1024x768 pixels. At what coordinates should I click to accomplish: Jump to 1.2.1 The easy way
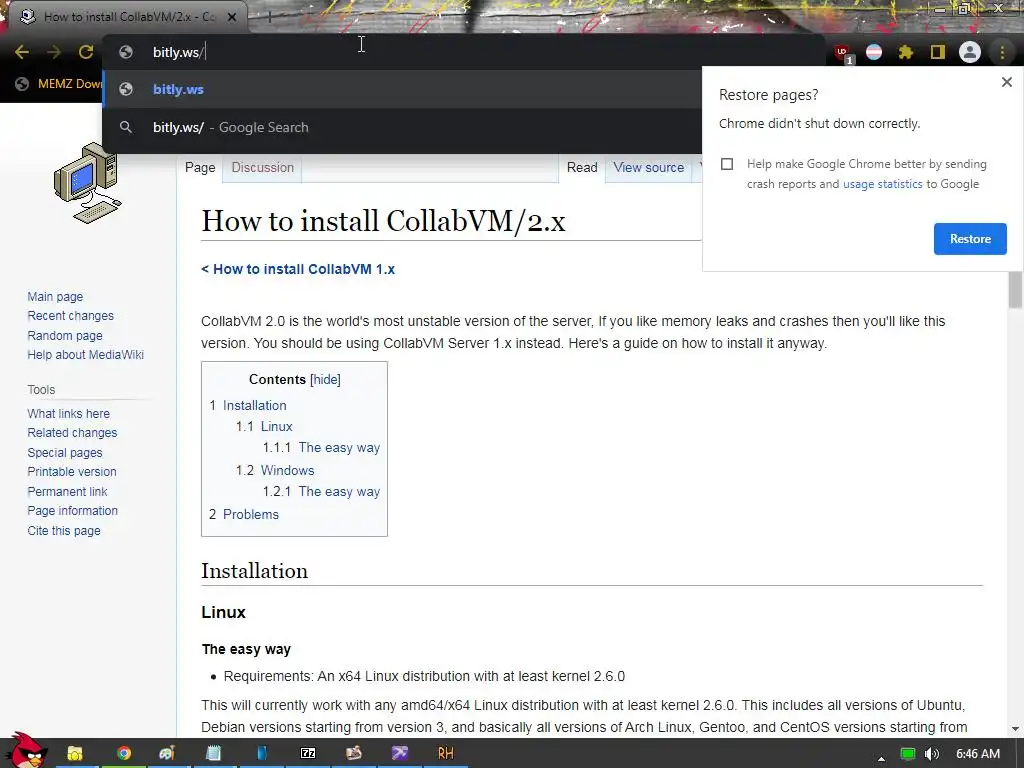click(x=321, y=492)
